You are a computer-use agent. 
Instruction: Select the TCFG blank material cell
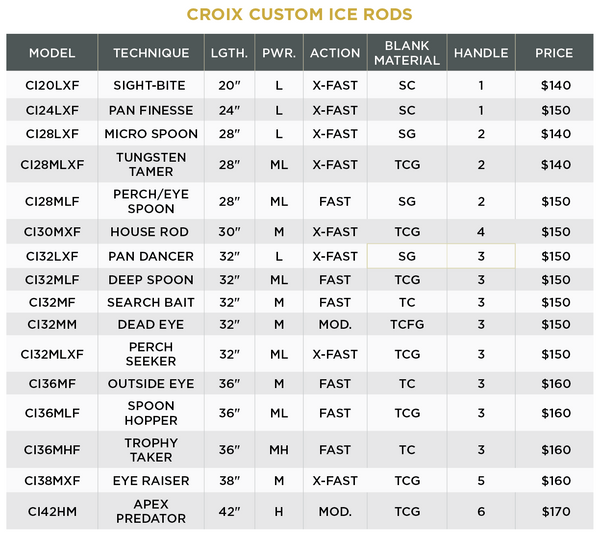406,324
